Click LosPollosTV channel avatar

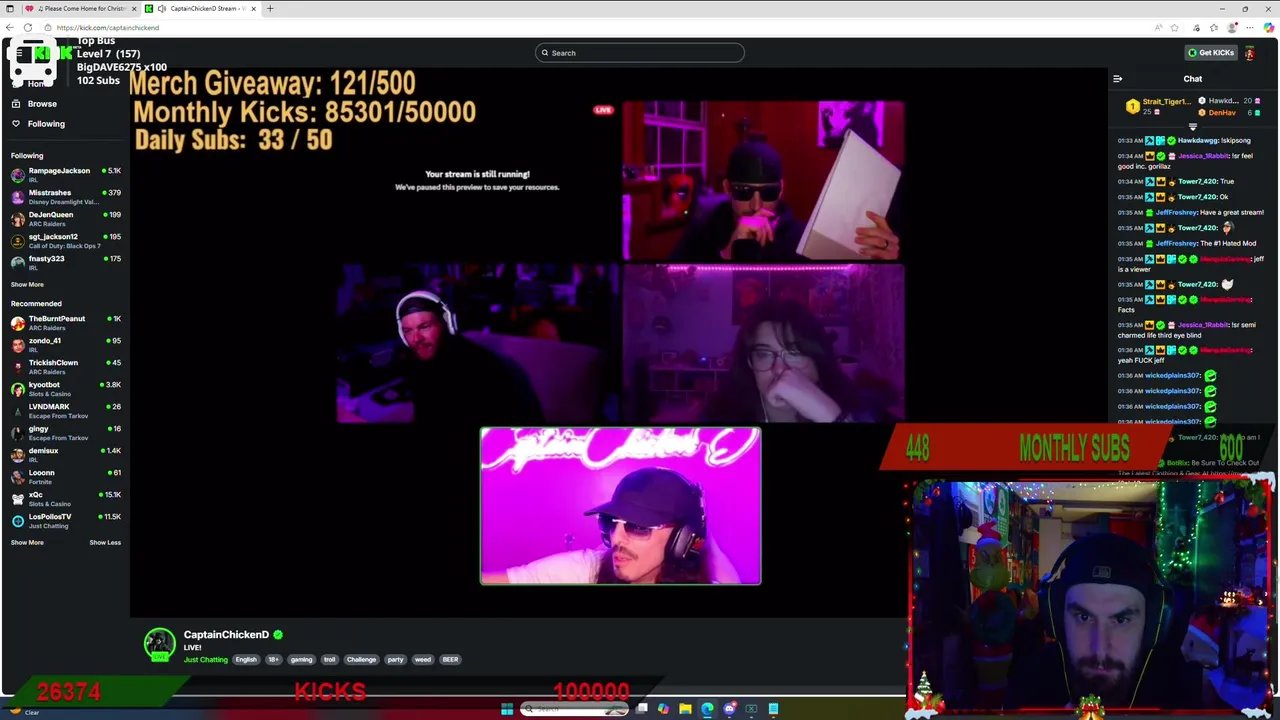click(17, 521)
